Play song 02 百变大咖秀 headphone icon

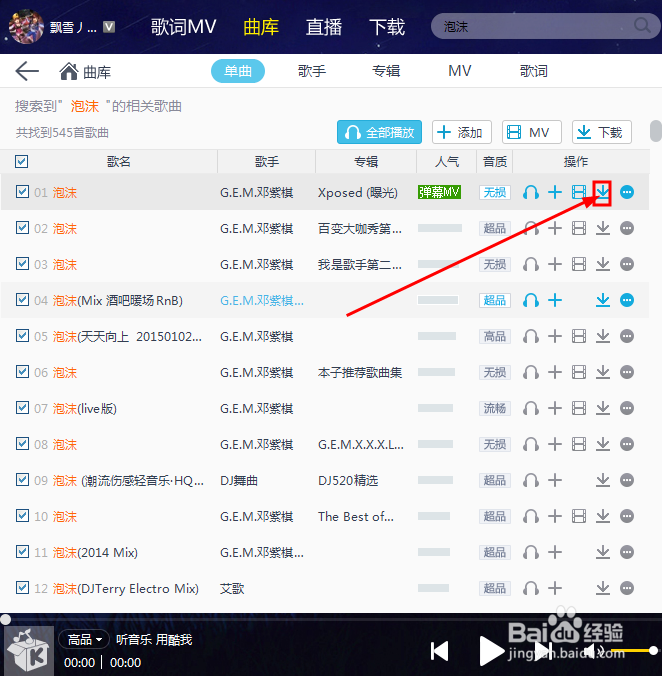(x=531, y=228)
